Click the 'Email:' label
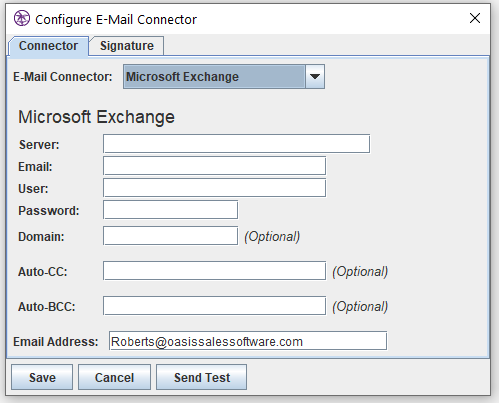Viewport: 499px width, 403px height. [35, 167]
